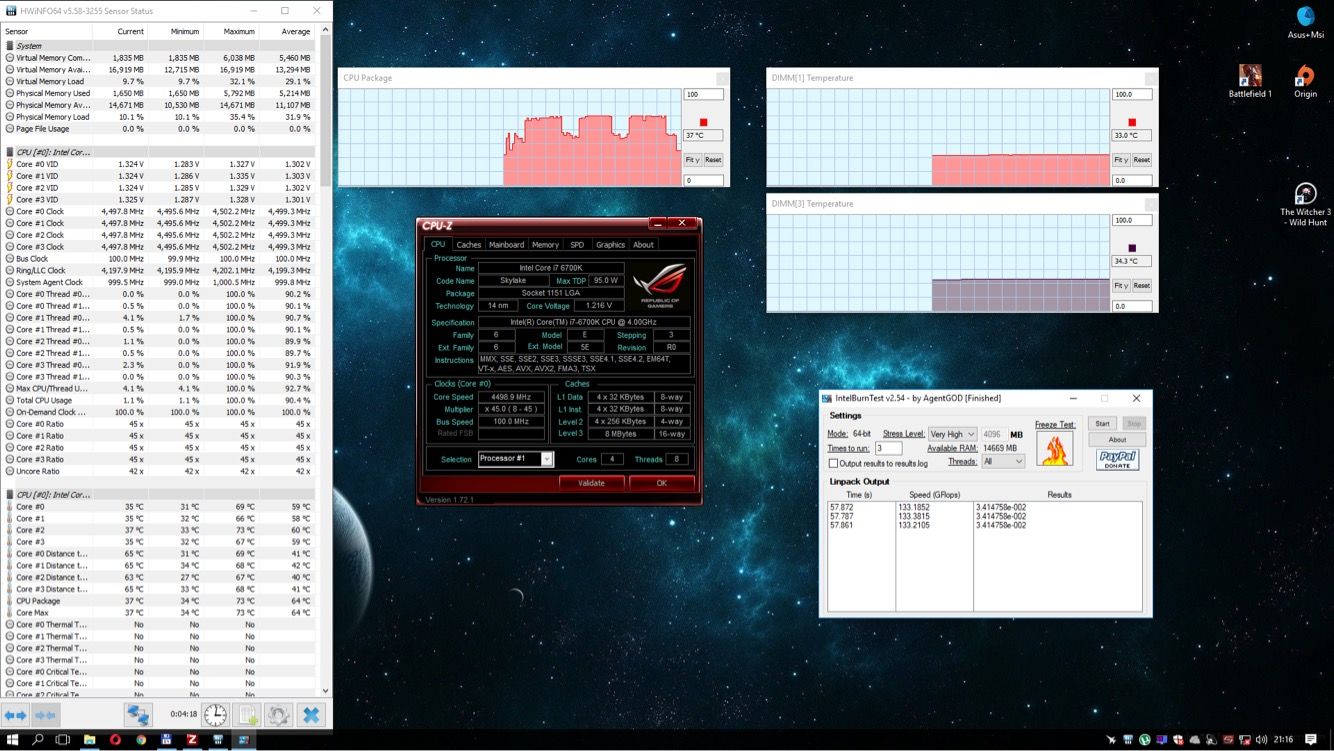
Task: Select the Physical Memory Load row in HWiNFO
Action: (159, 117)
